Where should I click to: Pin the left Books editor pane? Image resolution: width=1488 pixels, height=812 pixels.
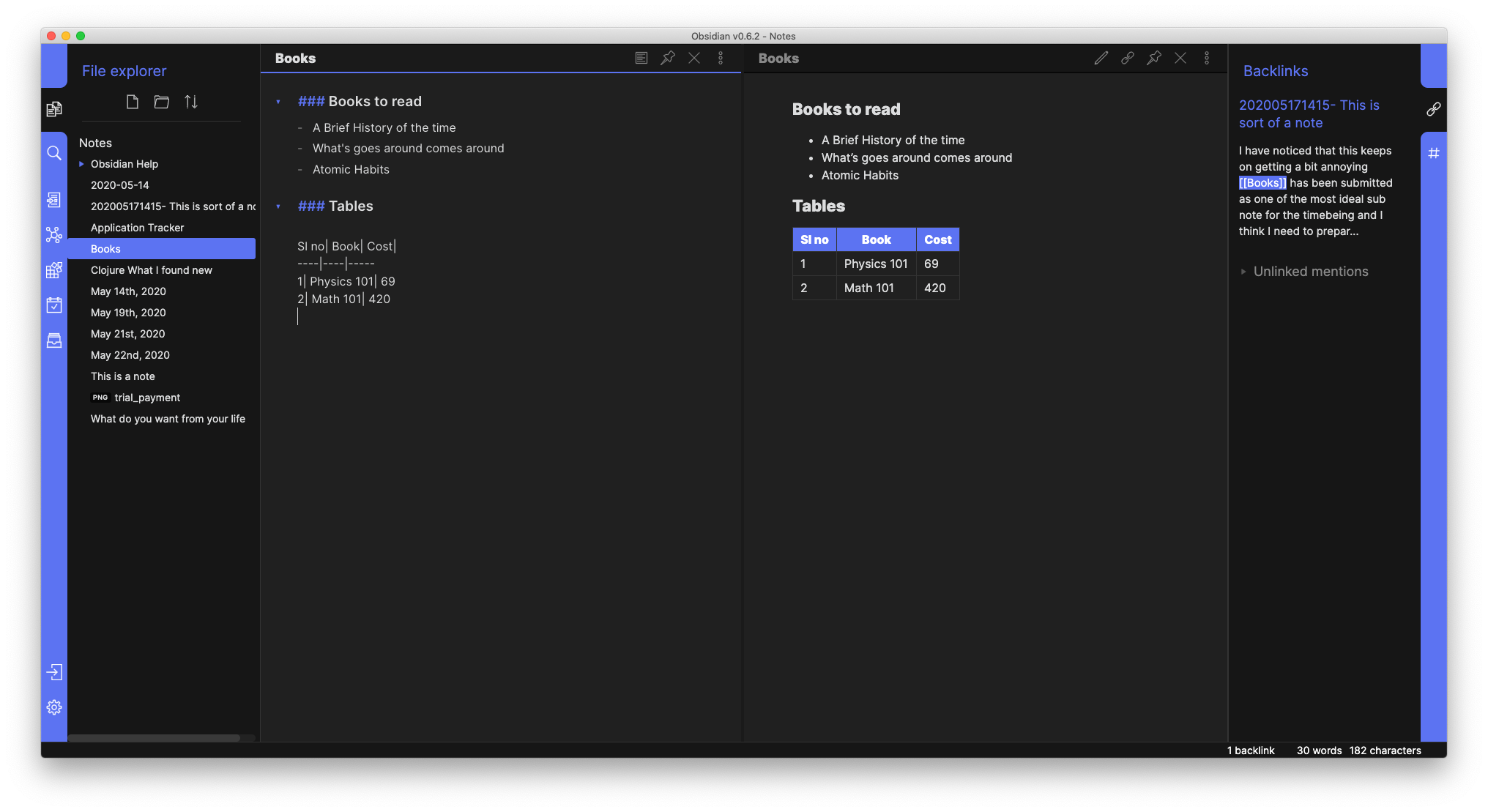tap(668, 58)
